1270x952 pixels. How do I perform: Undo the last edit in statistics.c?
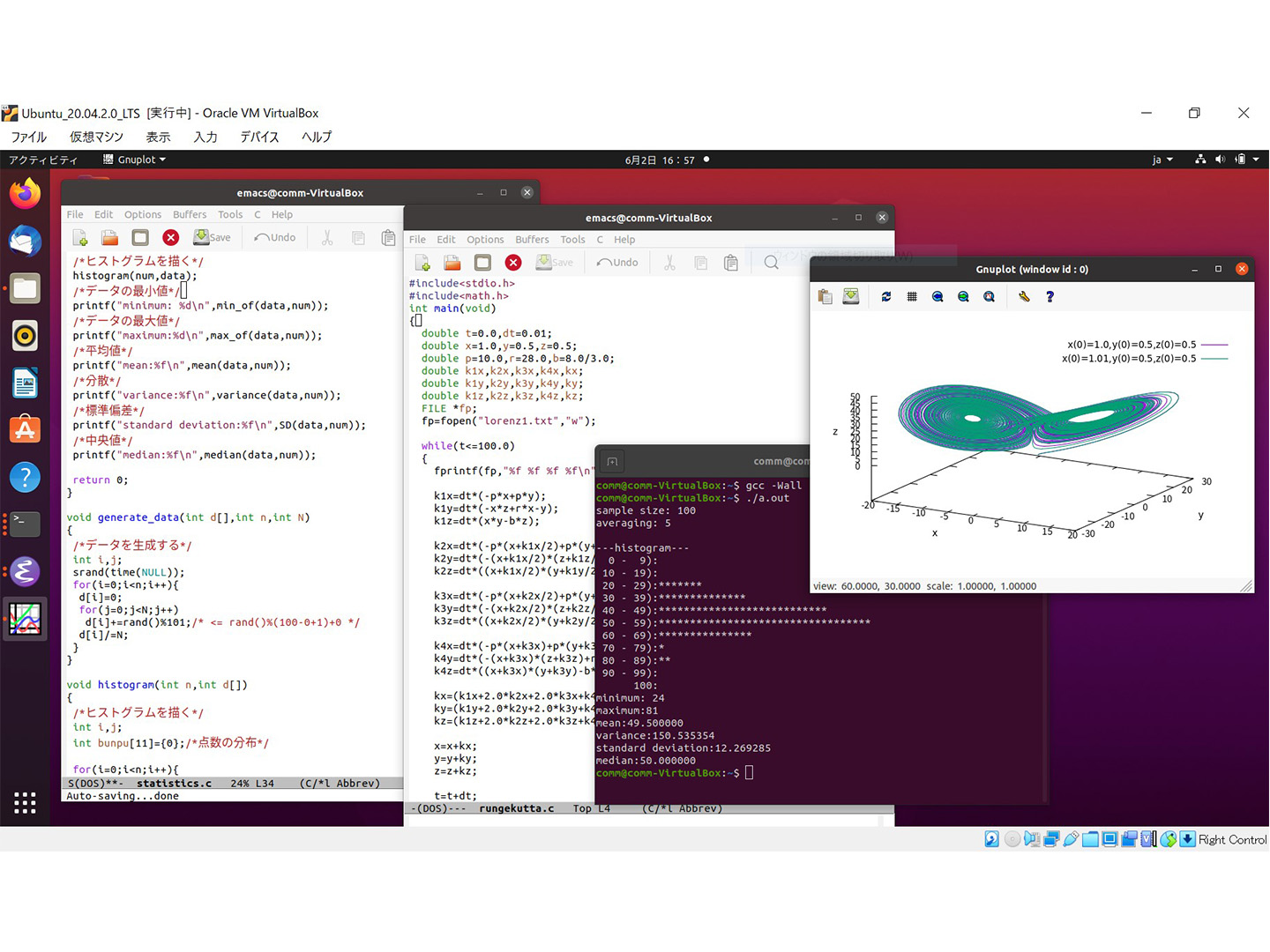(x=274, y=236)
